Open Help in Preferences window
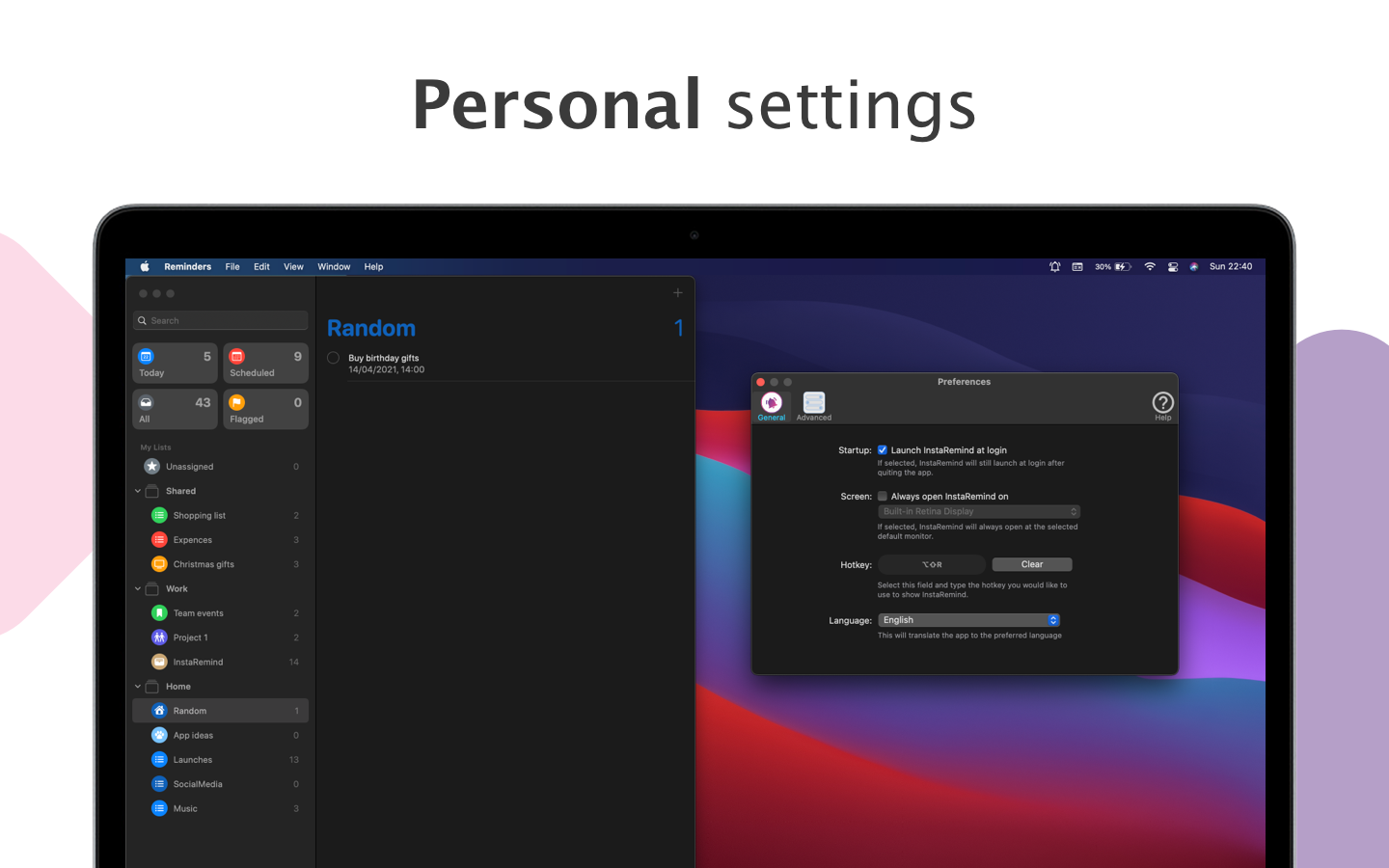The height and width of the screenshot is (868, 1389). (x=1162, y=405)
